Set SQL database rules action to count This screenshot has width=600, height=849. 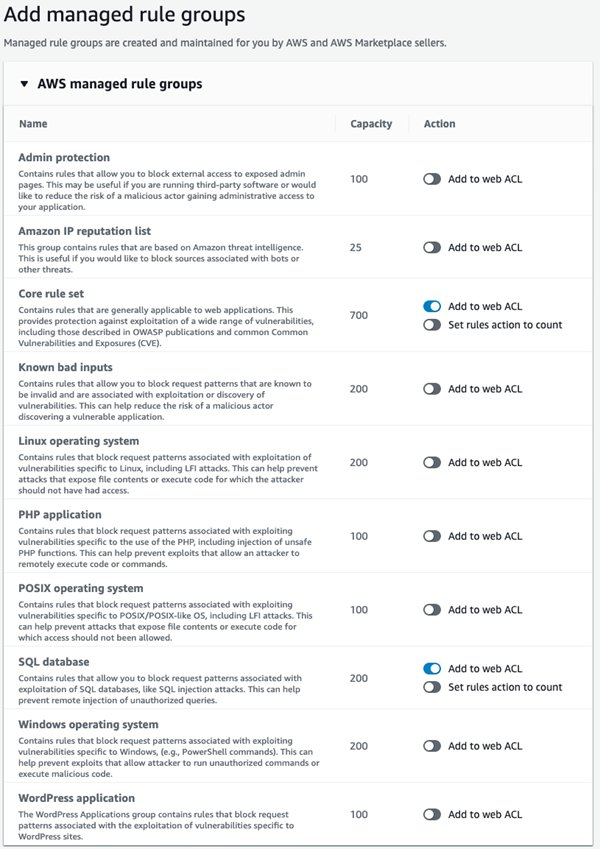click(x=432, y=687)
